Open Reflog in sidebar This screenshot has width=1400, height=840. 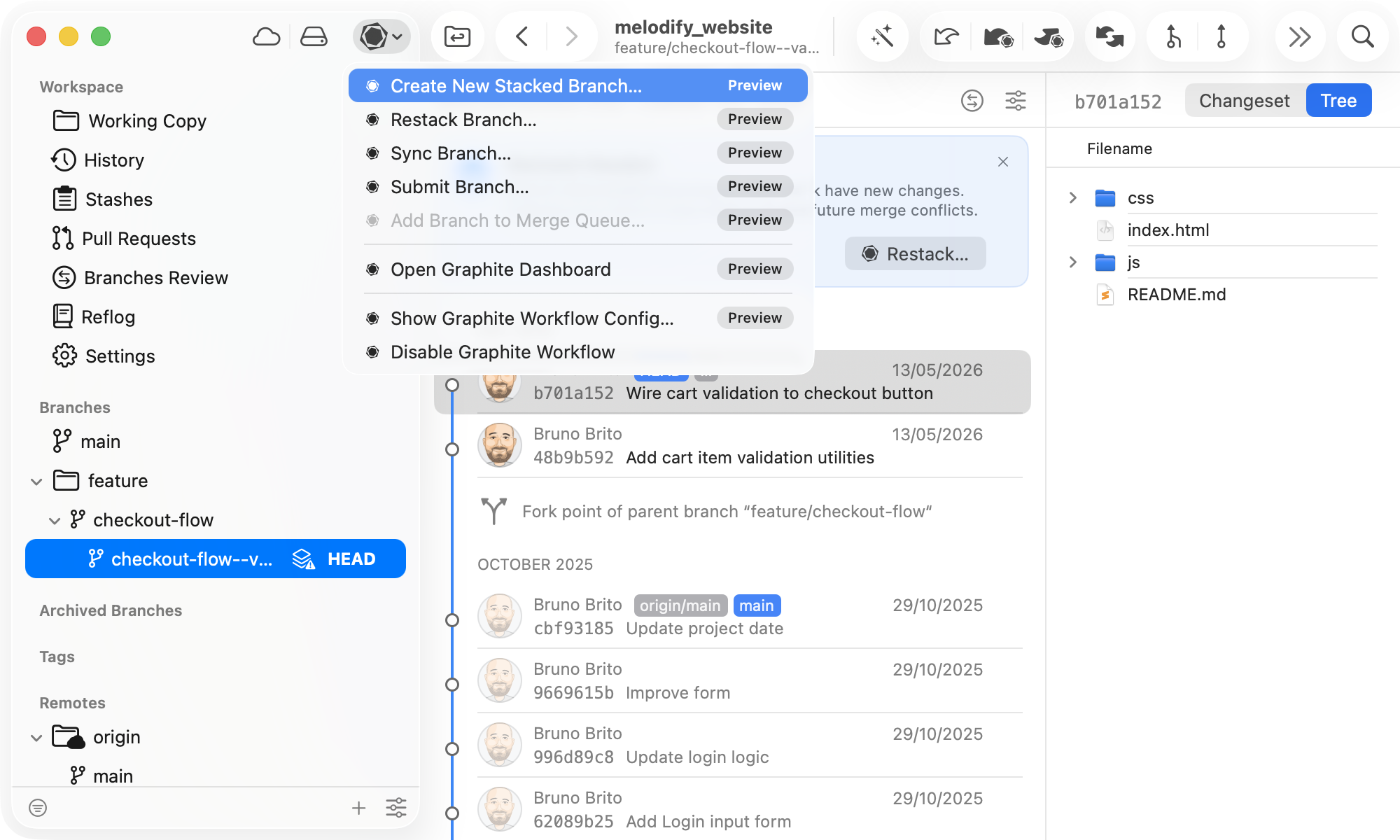click(215, 317)
